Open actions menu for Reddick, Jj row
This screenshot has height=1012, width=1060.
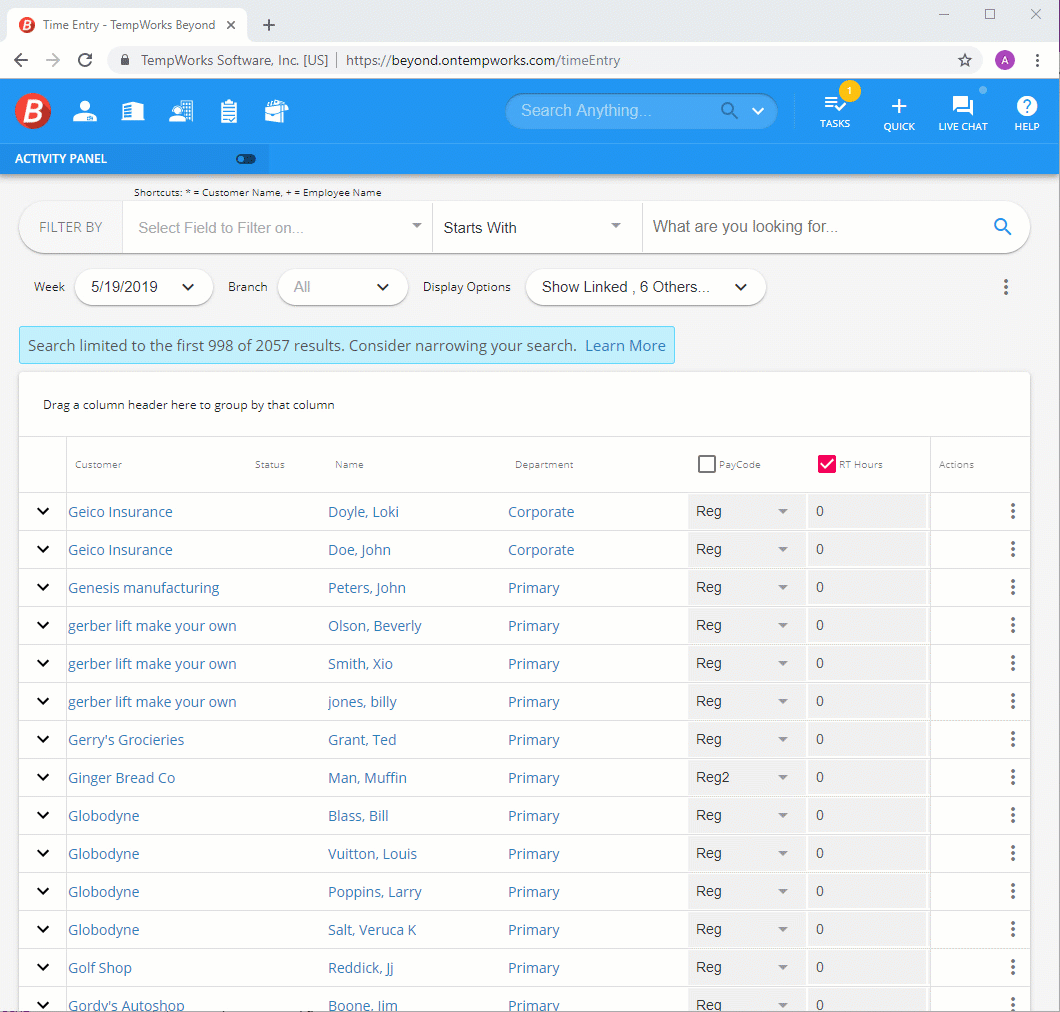pos(1013,967)
